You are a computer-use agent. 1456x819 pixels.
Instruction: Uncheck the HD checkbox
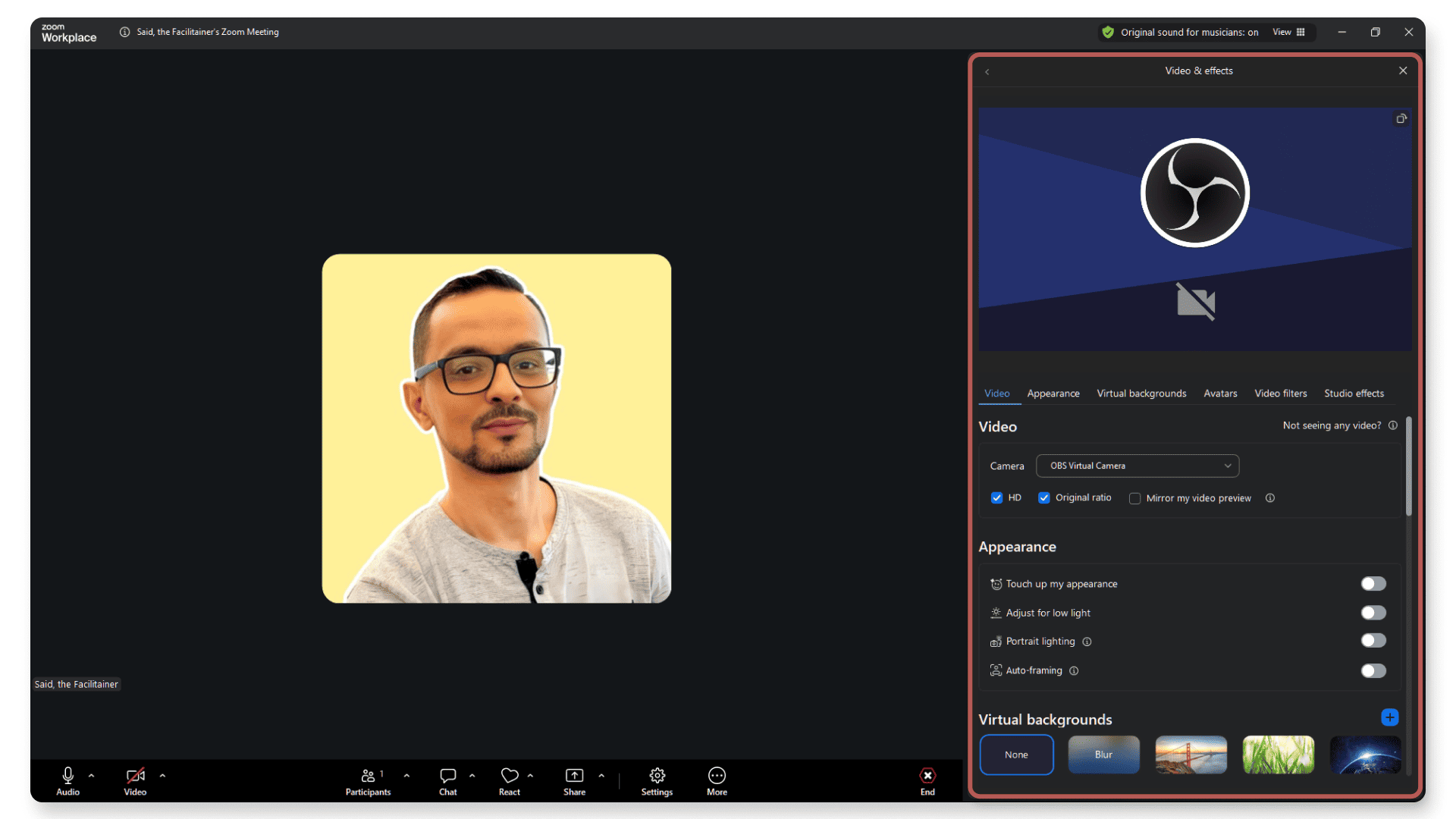coord(996,498)
